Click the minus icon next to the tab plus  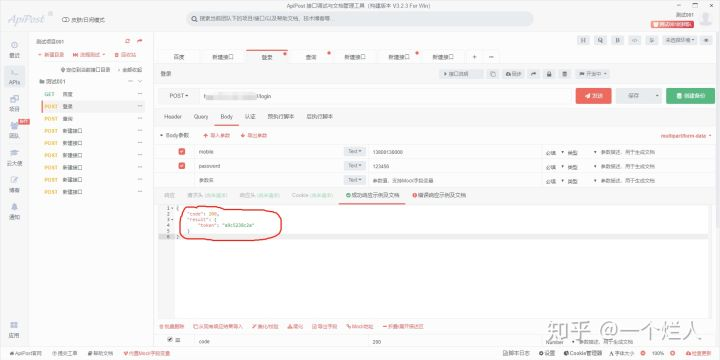(491, 57)
